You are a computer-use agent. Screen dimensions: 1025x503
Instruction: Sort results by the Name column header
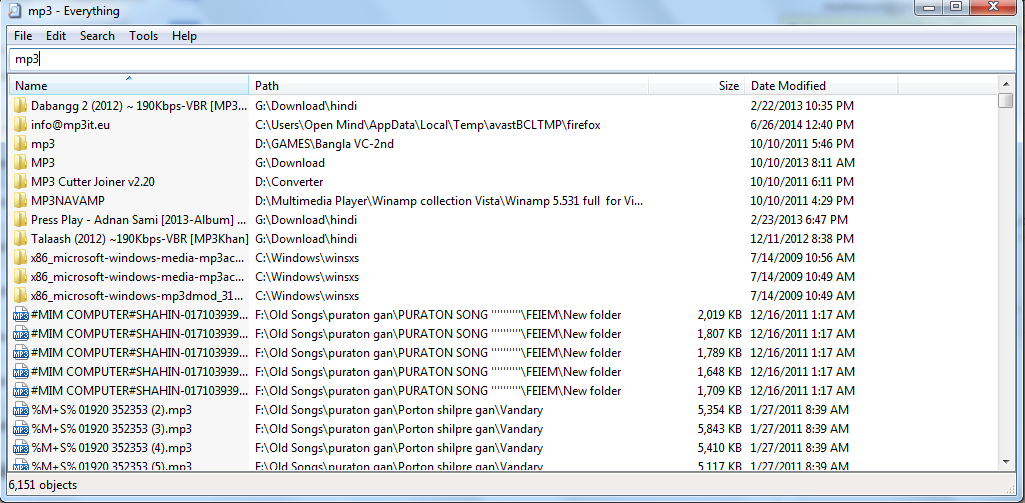129,85
